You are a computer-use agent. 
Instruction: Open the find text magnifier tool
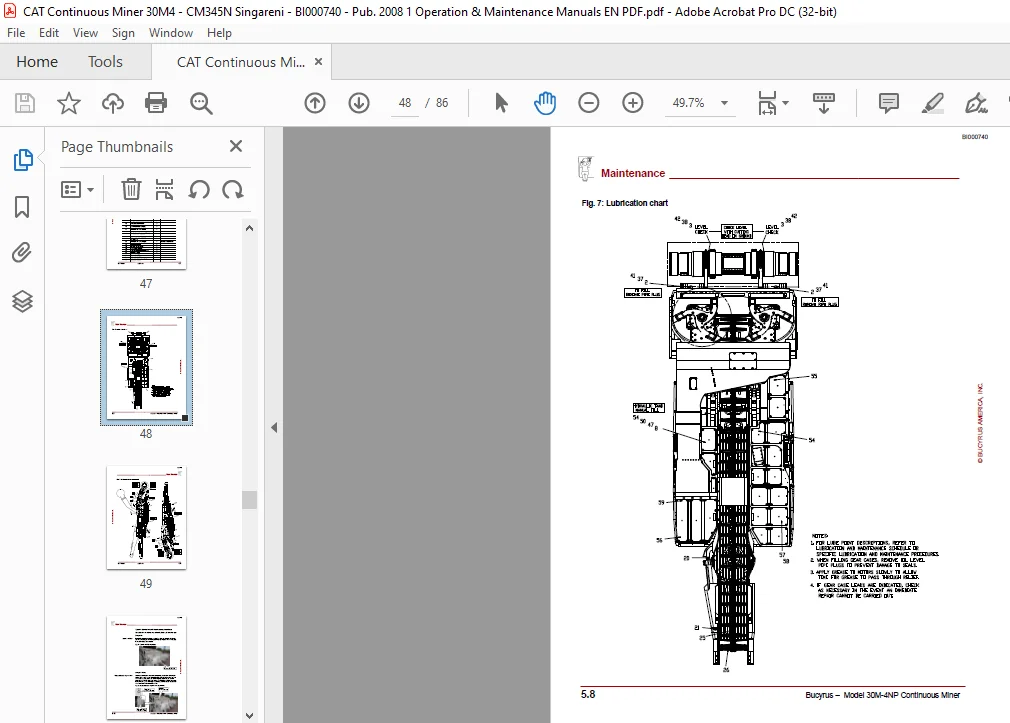[x=201, y=103]
